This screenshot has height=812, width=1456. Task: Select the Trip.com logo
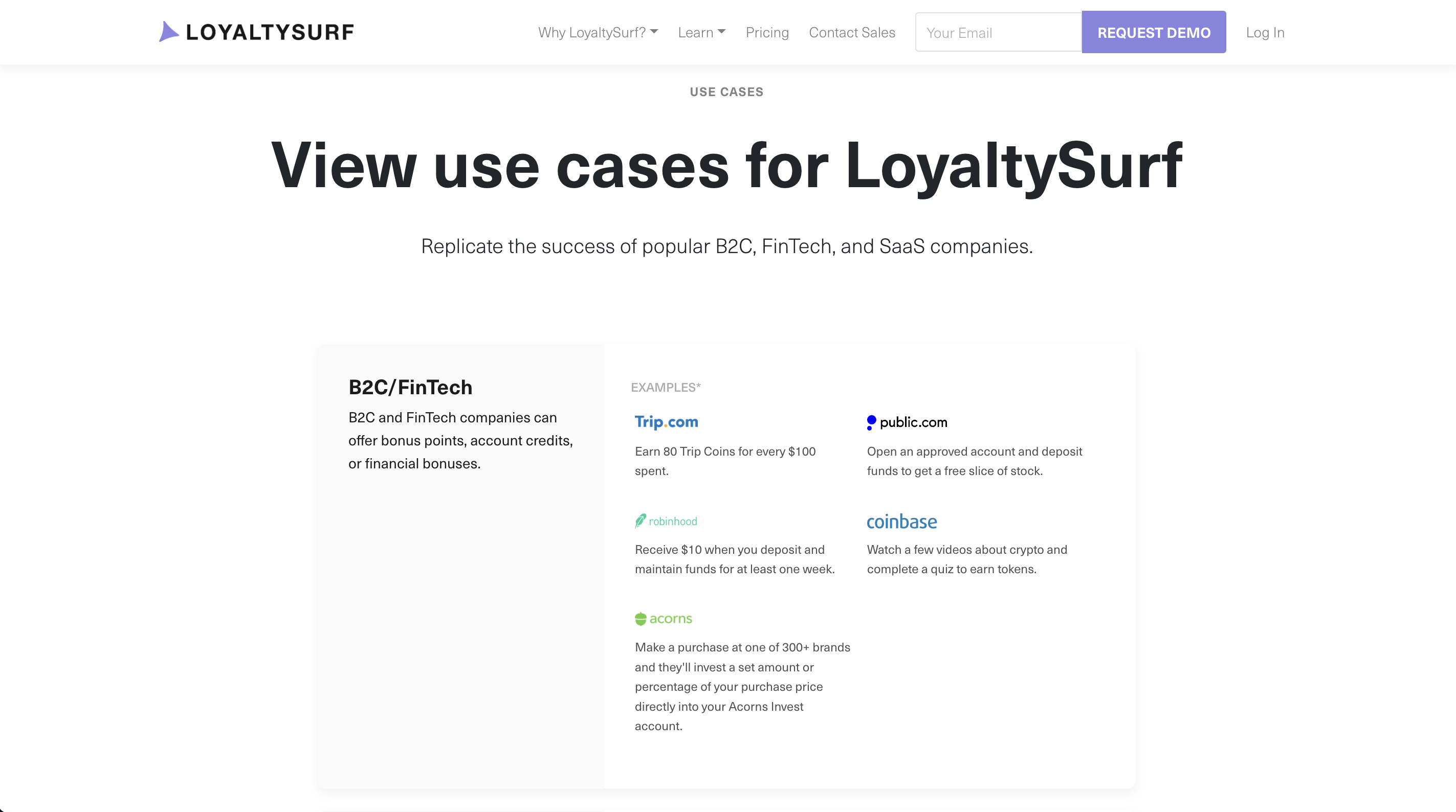point(666,421)
